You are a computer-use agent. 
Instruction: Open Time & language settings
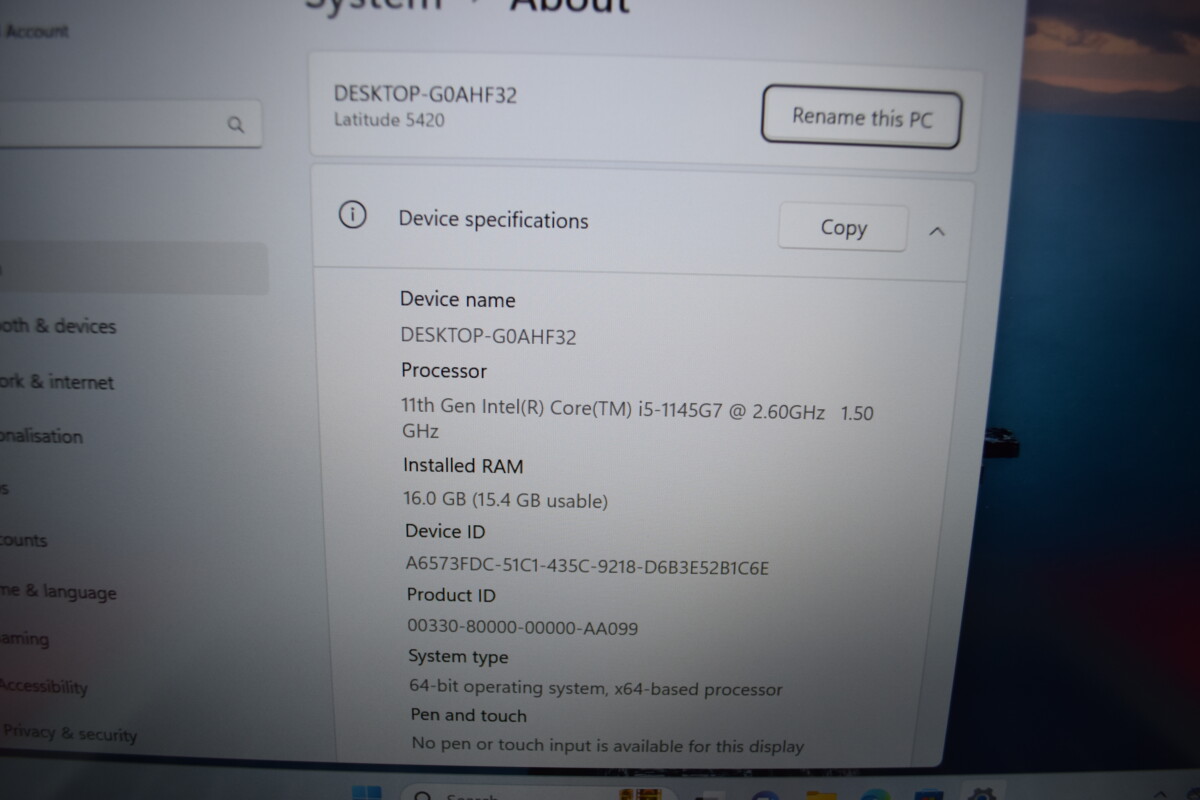(x=58, y=592)
